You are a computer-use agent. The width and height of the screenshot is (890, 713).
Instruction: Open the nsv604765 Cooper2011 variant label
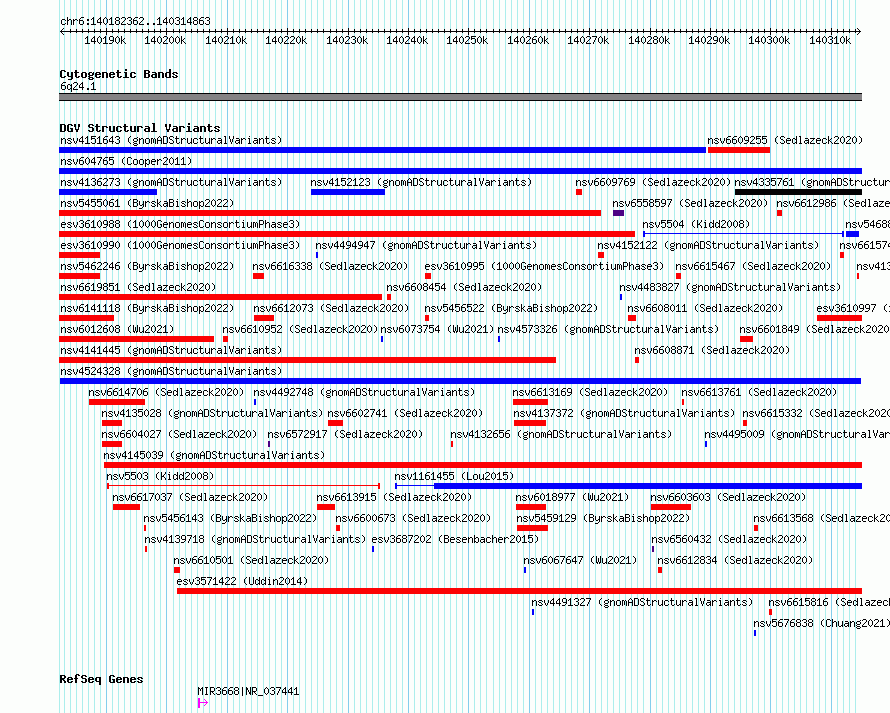coord(126,161)
